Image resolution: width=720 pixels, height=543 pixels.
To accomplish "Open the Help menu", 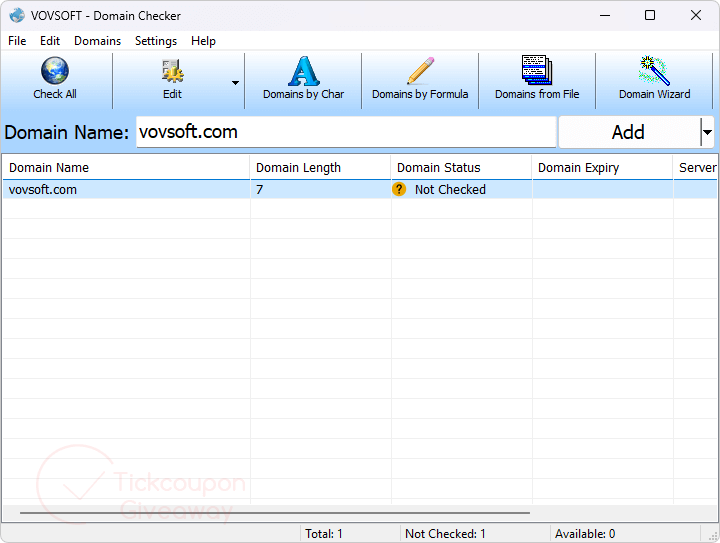I will [203, 41].
